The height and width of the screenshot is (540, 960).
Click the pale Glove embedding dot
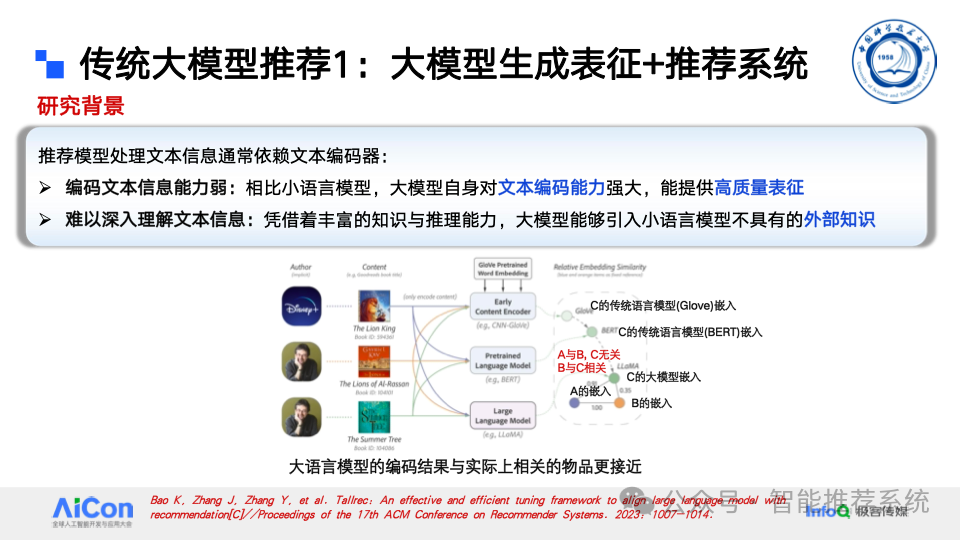(567, 316)
